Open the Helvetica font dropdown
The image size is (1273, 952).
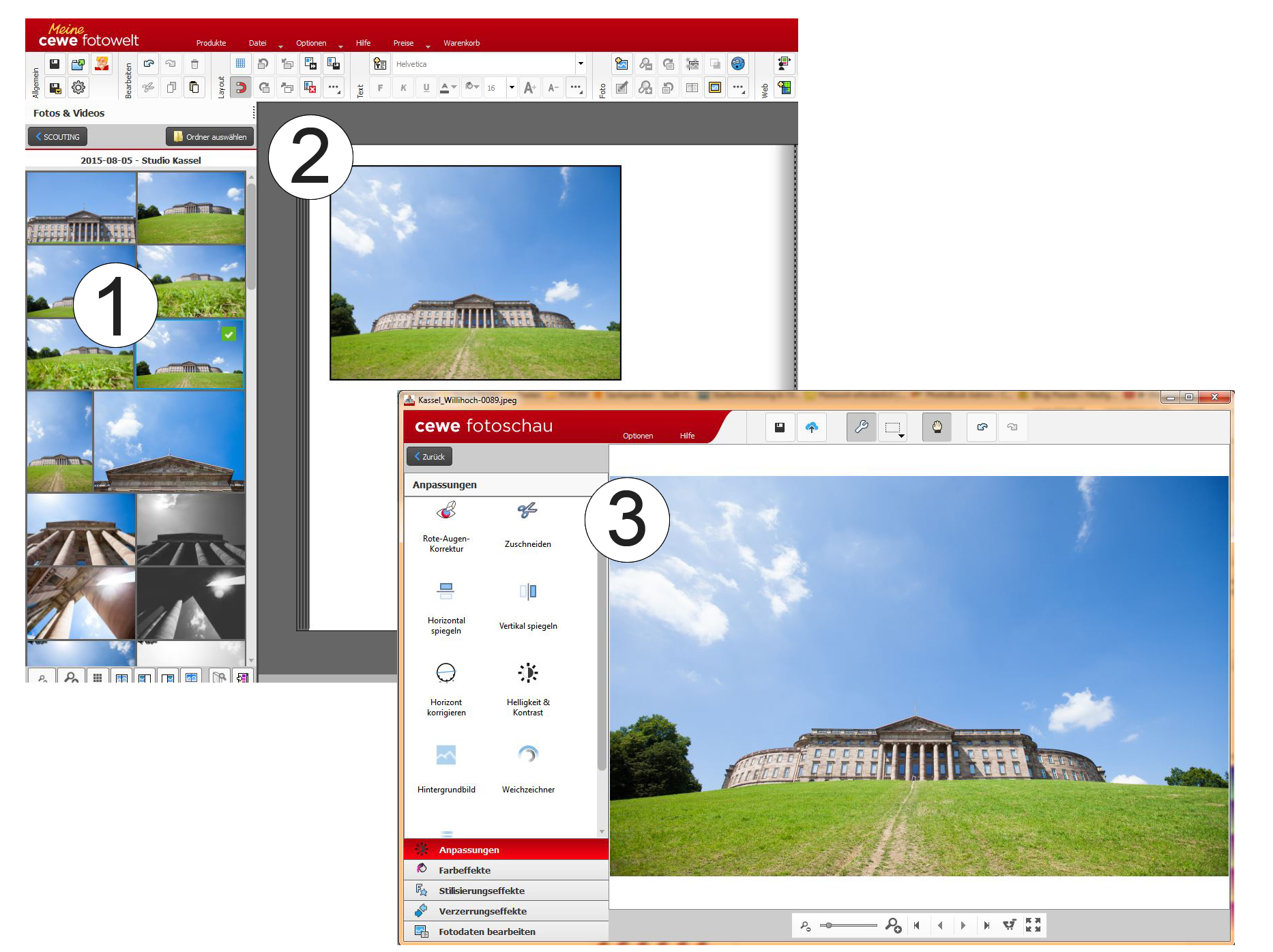click(581, 64)
